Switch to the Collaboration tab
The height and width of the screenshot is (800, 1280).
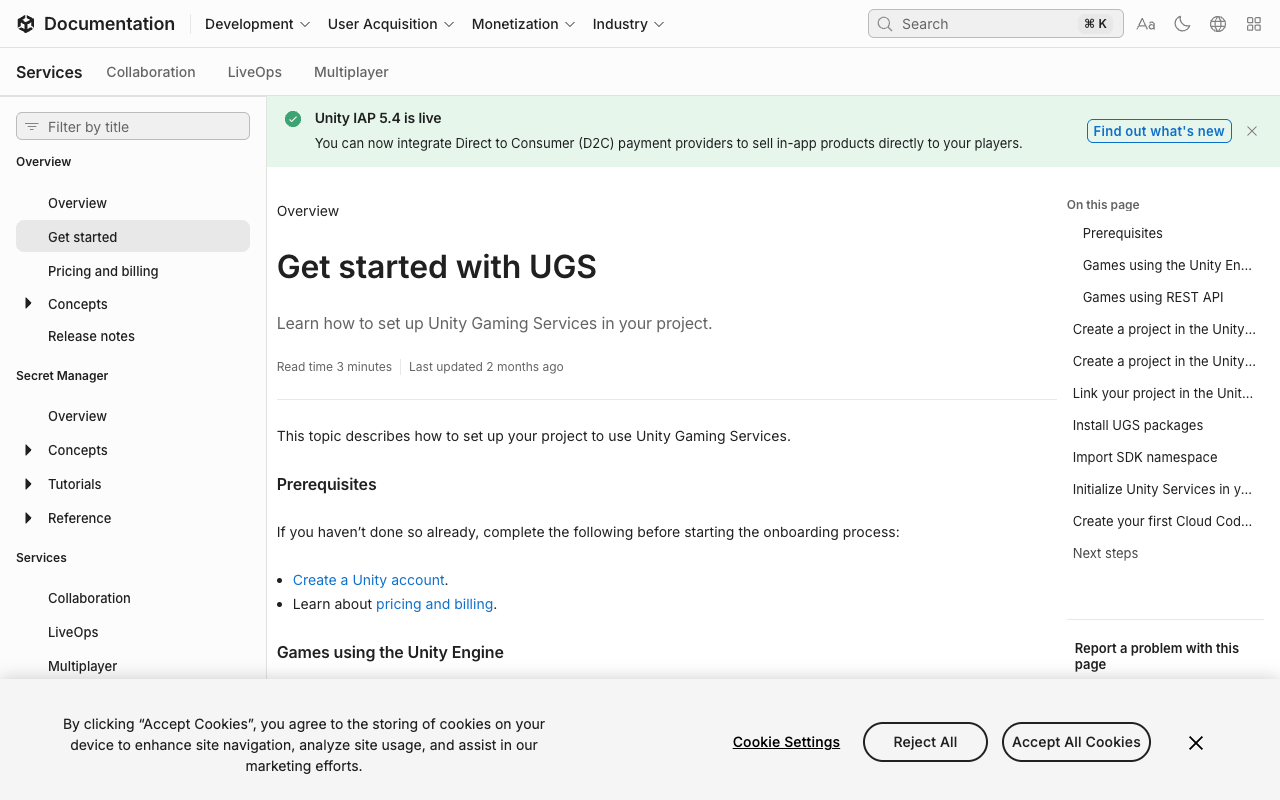pos(151,72)
